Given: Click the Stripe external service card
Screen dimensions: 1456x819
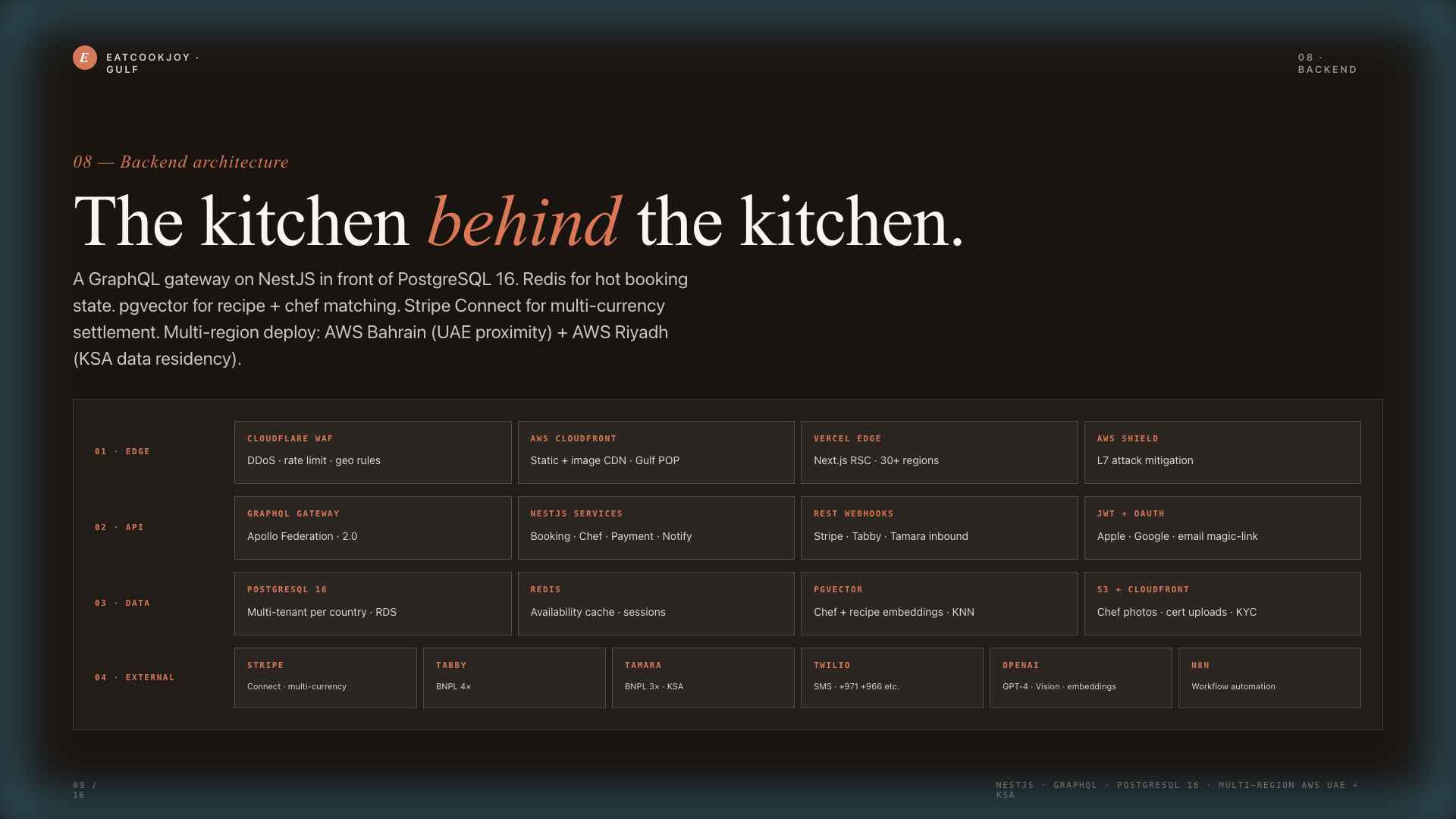Looking at the screenshot, I should pyautogui.click(x=325, y=678).
